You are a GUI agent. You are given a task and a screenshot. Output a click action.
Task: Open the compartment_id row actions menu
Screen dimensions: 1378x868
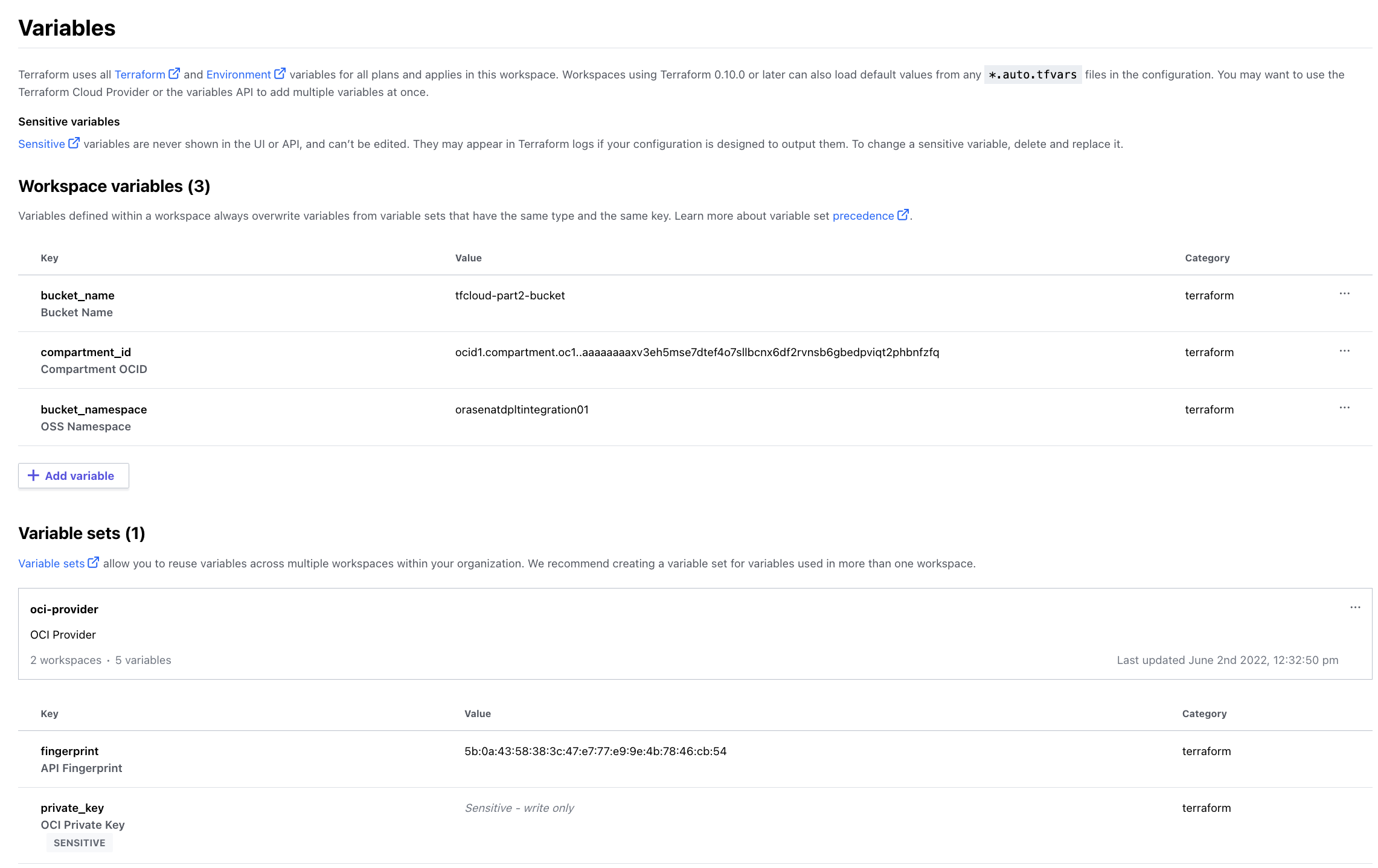click(1344, 351)
